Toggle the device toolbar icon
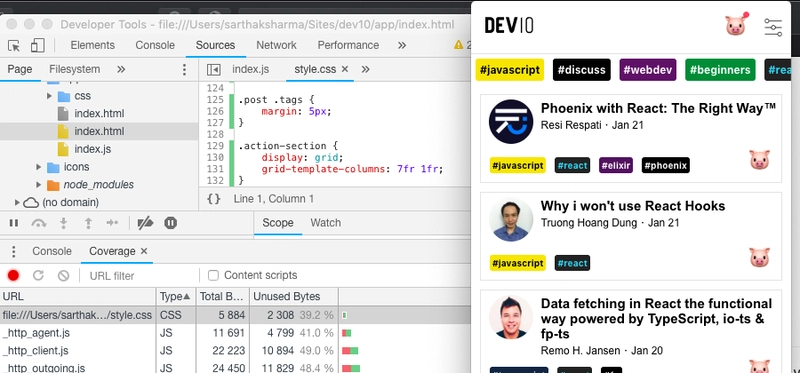 [37, 45]
